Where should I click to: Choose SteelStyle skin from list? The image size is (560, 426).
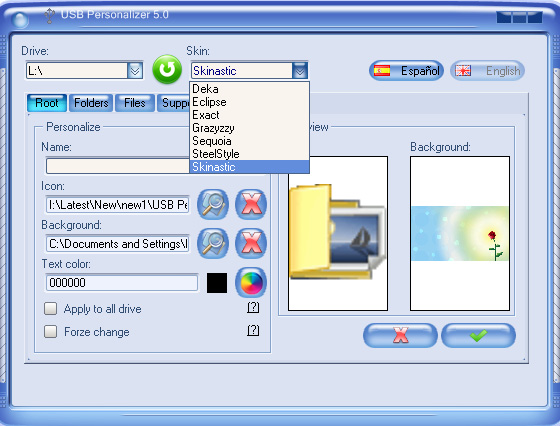click(x=249, y=154)
